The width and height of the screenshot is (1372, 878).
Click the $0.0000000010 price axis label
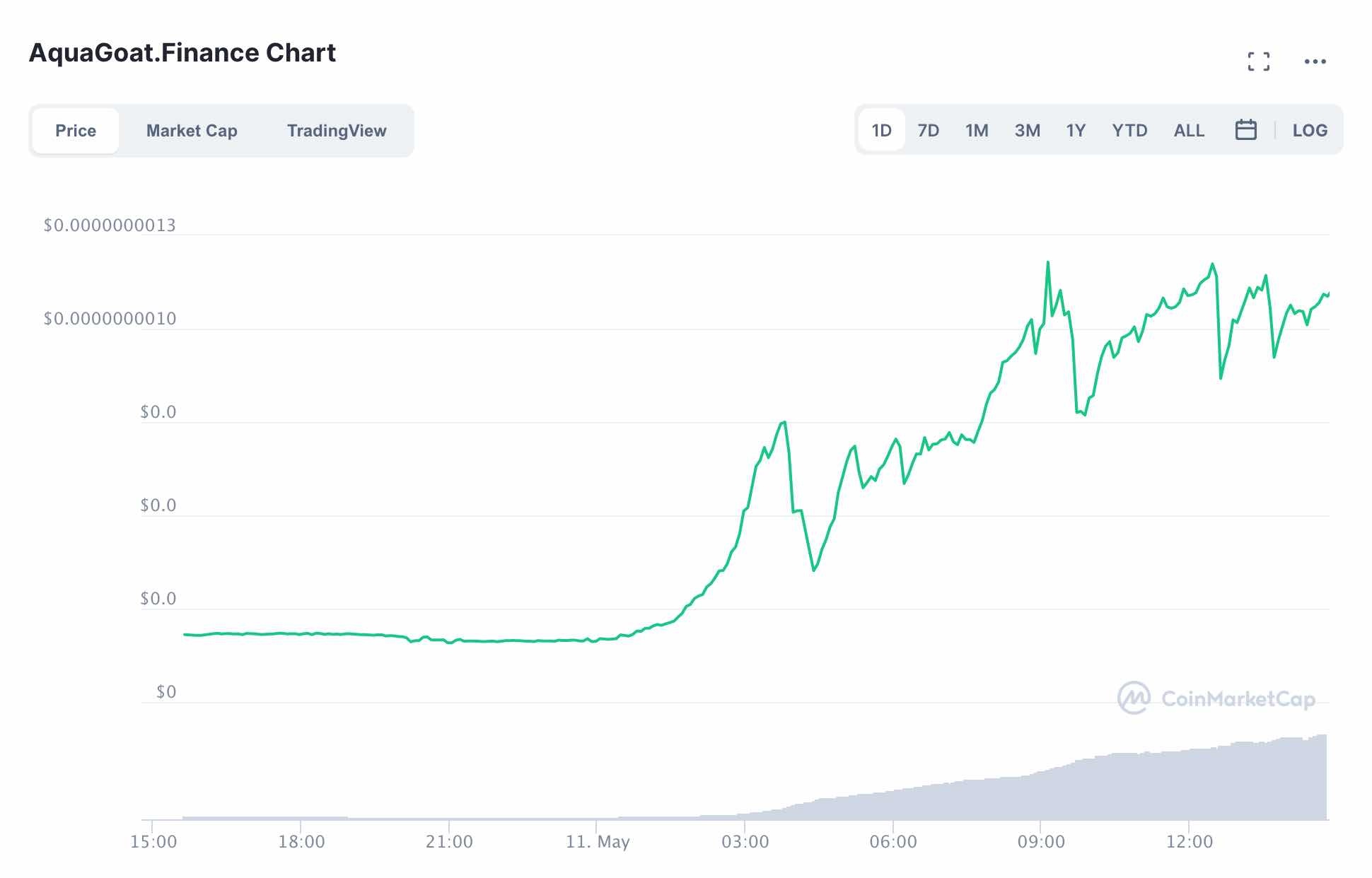coord(110,319)
